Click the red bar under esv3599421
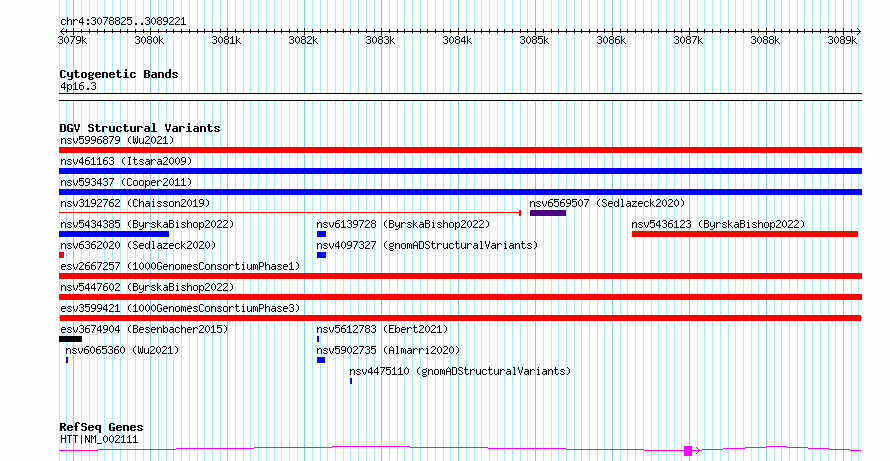Image resolution: width=890 pixels, height=461 pixels. tap(460, 318)
